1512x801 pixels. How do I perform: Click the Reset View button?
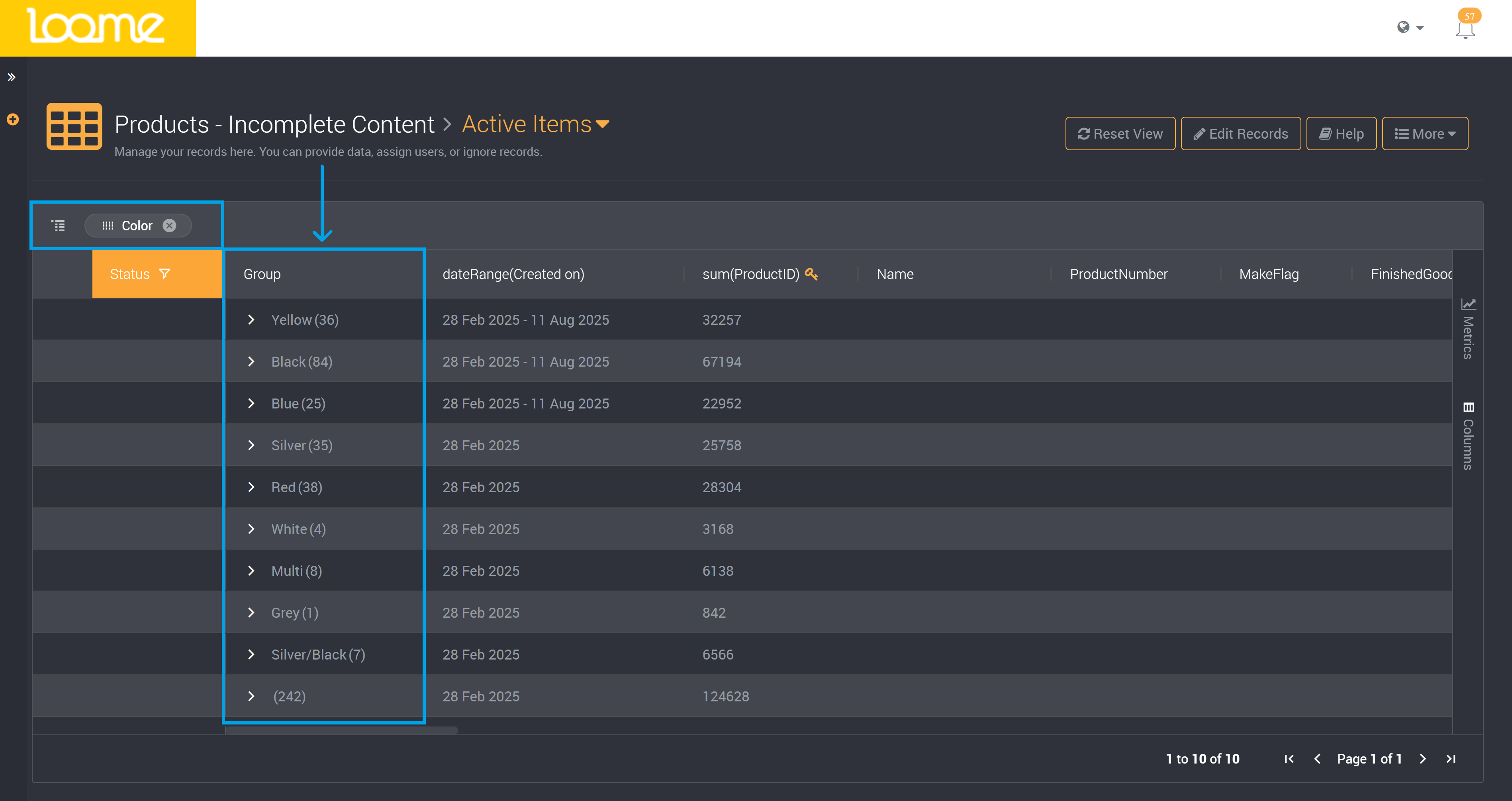click(x=1120, y=133)
